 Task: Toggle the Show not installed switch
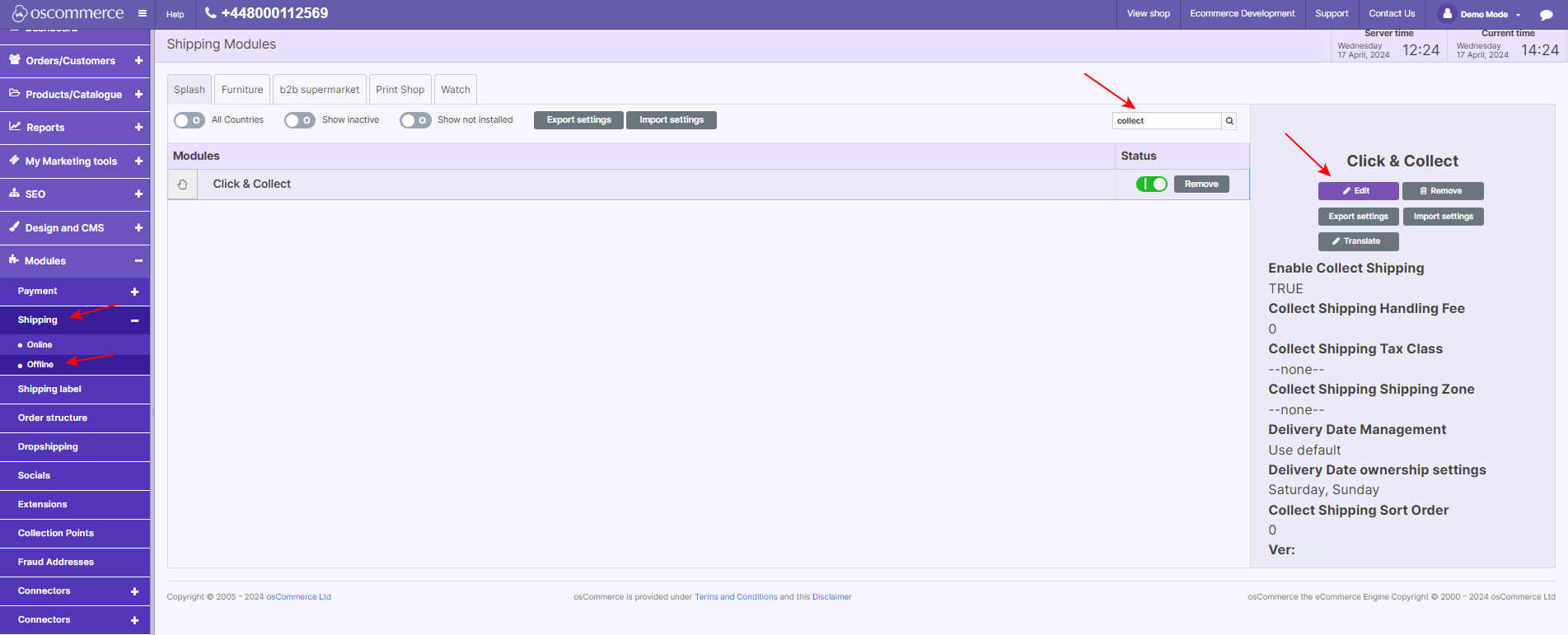[415, 120]
